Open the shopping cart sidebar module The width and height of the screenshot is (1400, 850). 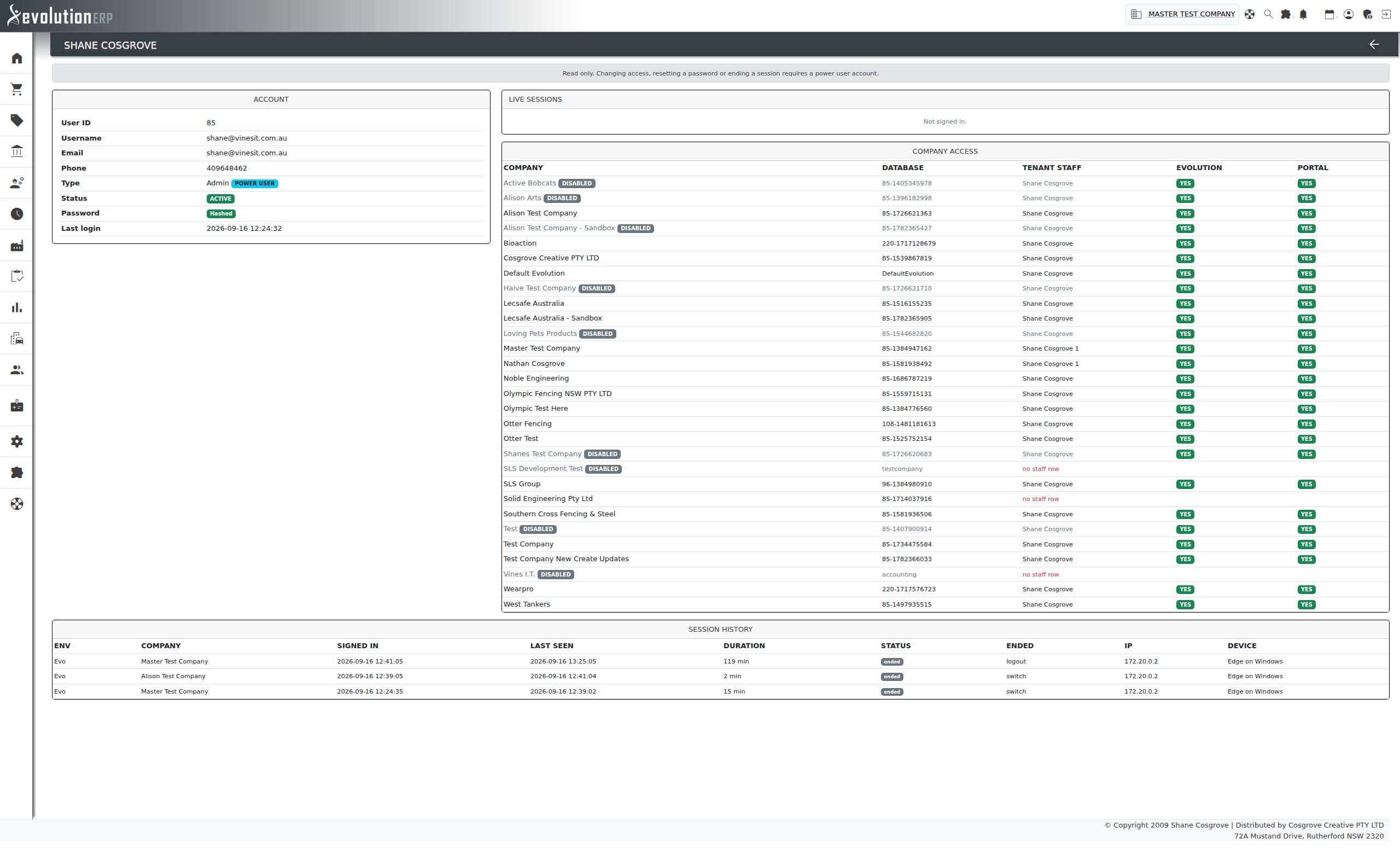(x=17, y=89)
